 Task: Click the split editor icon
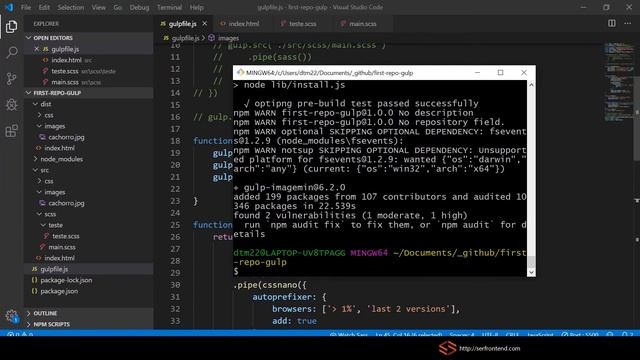[x=611, y=23]
